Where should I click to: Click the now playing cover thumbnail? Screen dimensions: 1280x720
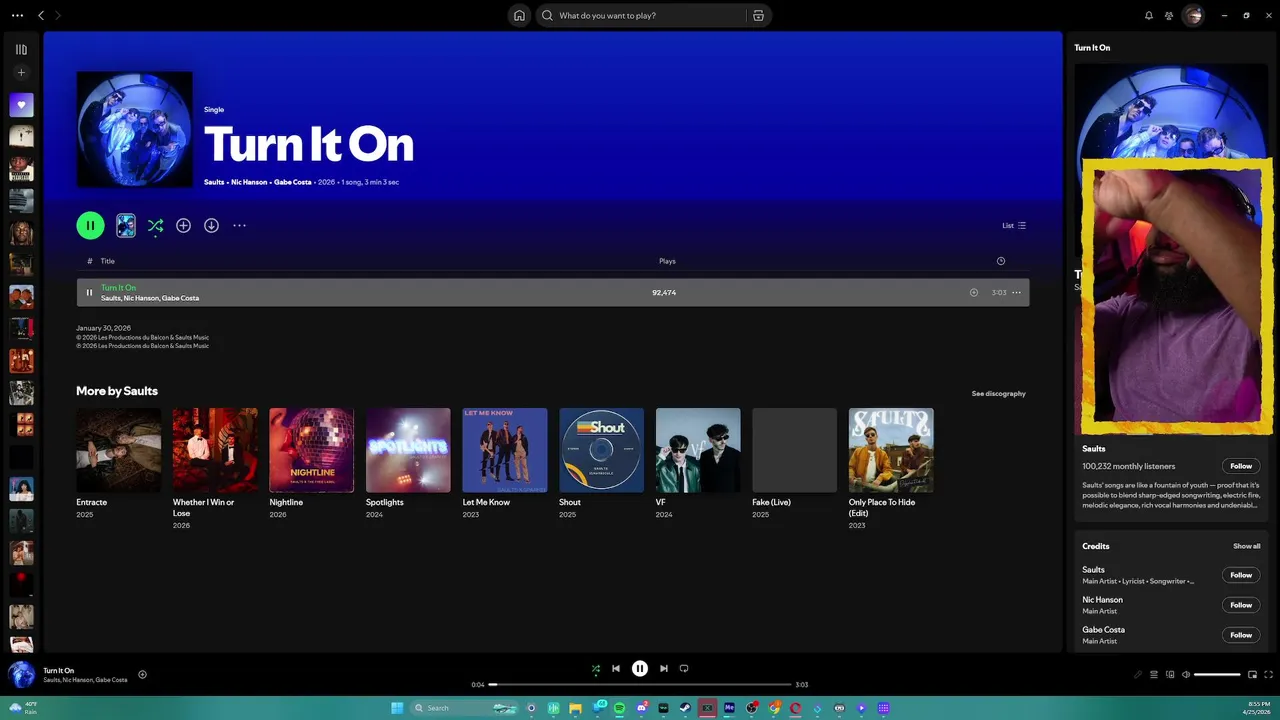21,675
